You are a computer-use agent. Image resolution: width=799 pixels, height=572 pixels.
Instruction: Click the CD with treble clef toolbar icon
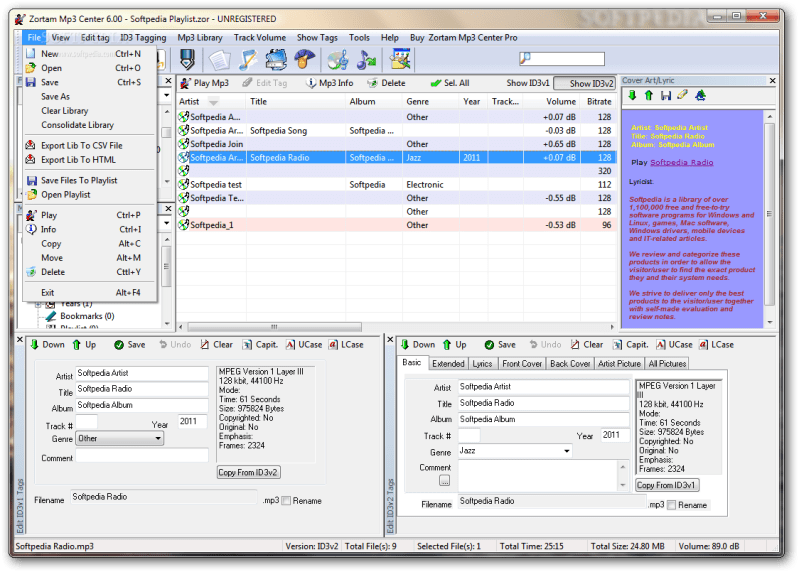(338, 60)
